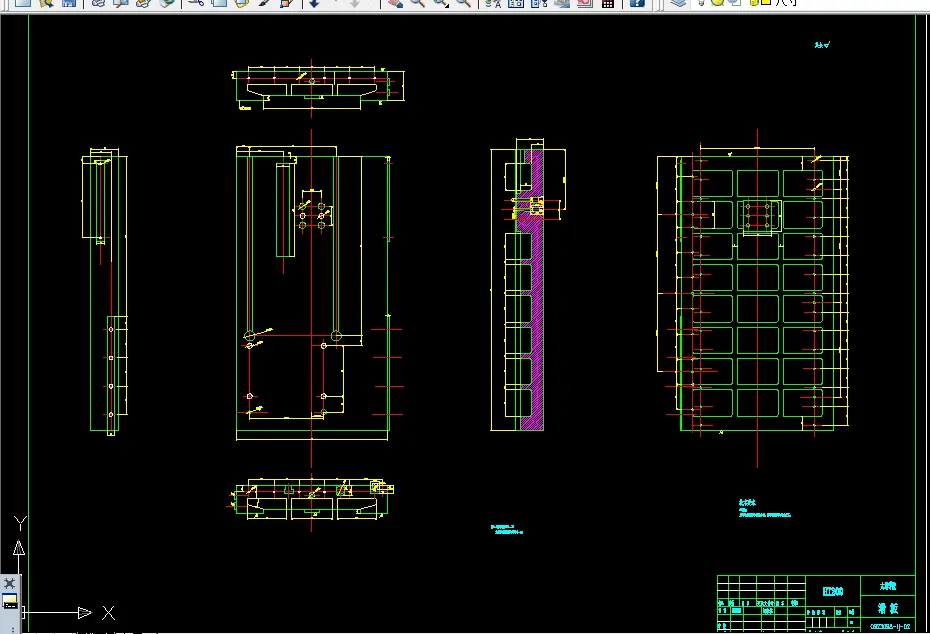Screen dimensions: 930x634
Task: Open the QuickCalc calculator grid icon
Action: point(607,2)
